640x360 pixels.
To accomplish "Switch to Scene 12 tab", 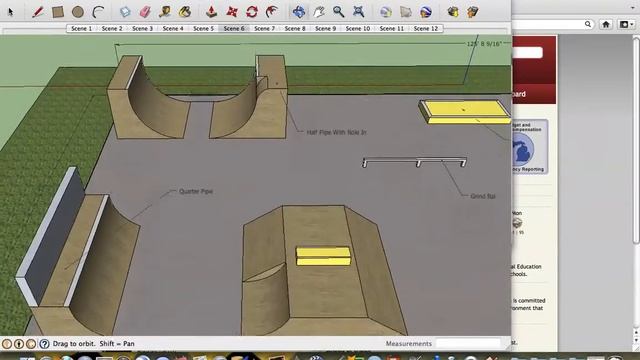I will click(426, 29).
